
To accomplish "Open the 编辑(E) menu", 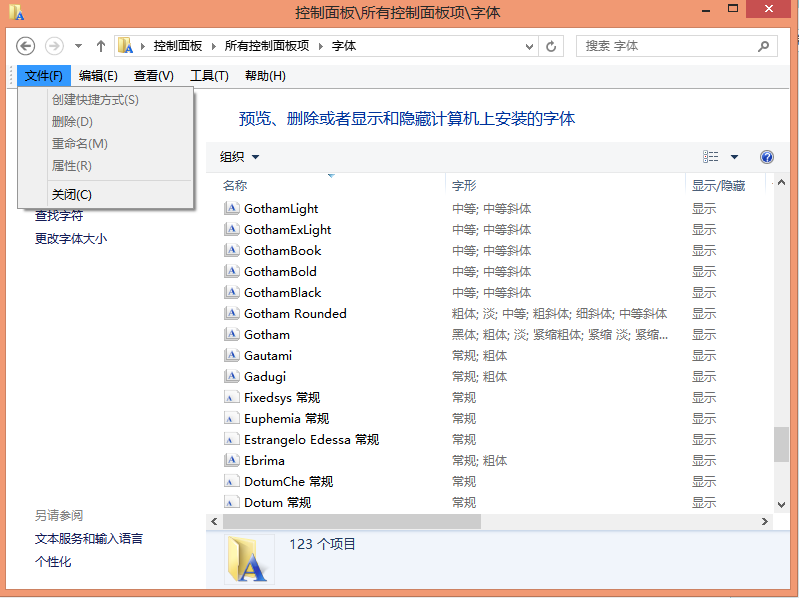I will 98,76.
